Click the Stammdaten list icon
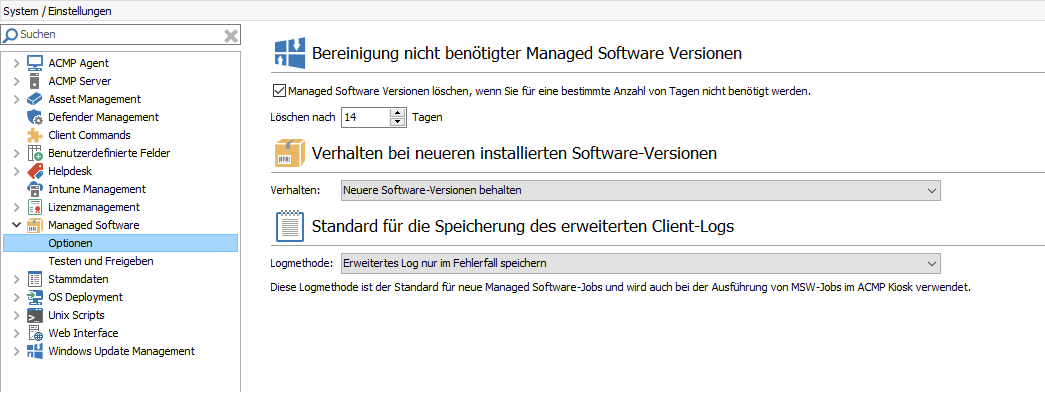Screen dimensions: 1045x396 (35, 279)
